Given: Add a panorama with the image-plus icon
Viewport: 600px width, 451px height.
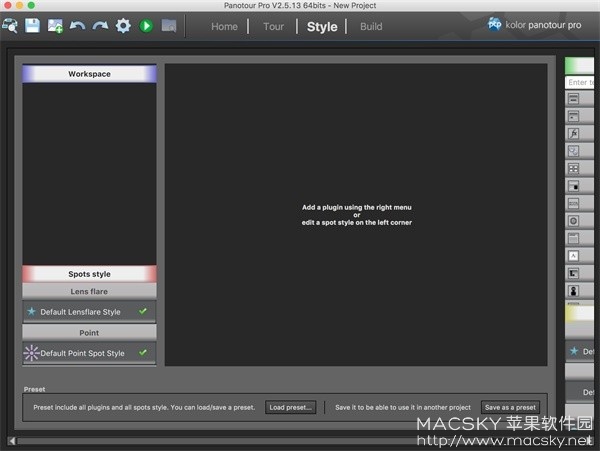Looking at the screenshot, I should 55,26.
